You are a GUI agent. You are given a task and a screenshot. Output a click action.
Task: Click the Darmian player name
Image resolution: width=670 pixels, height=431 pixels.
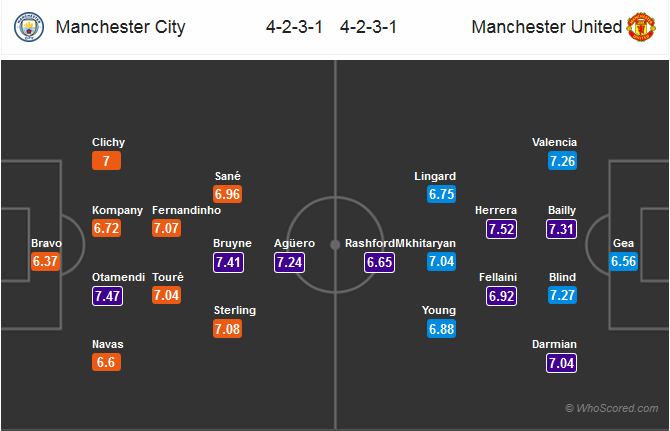click(554, 344)
